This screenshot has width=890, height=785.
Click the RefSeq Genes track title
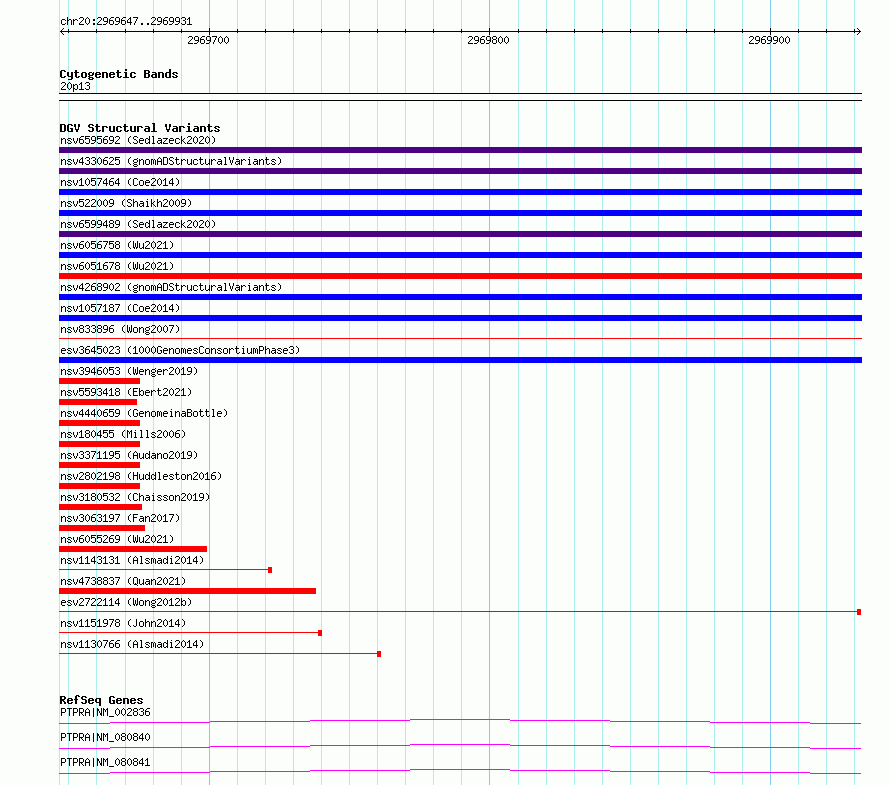[101, 700]
